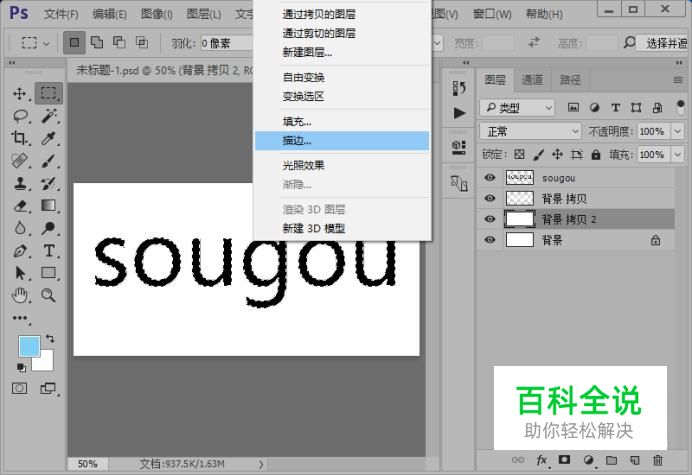Open the History panel icon
The width and height of the screenshot is (692, 475).
tap(459, 88)
